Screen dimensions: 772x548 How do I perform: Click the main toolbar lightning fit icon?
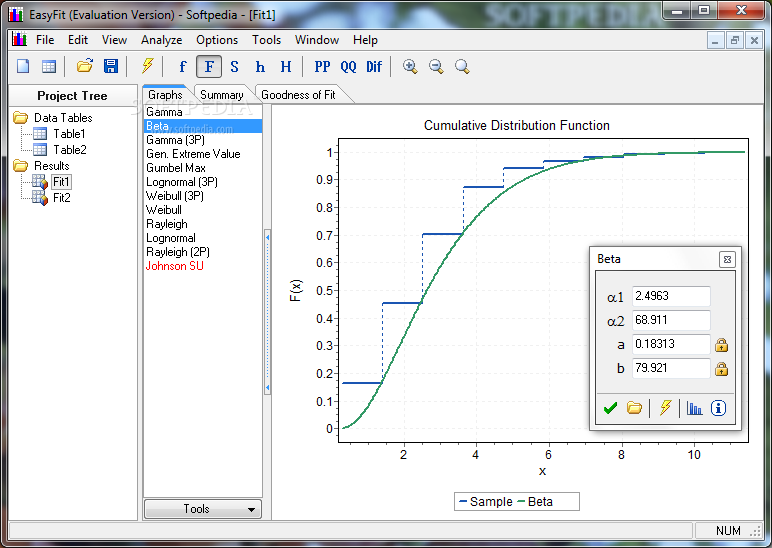pyautogui.click(x=147, y=66)
